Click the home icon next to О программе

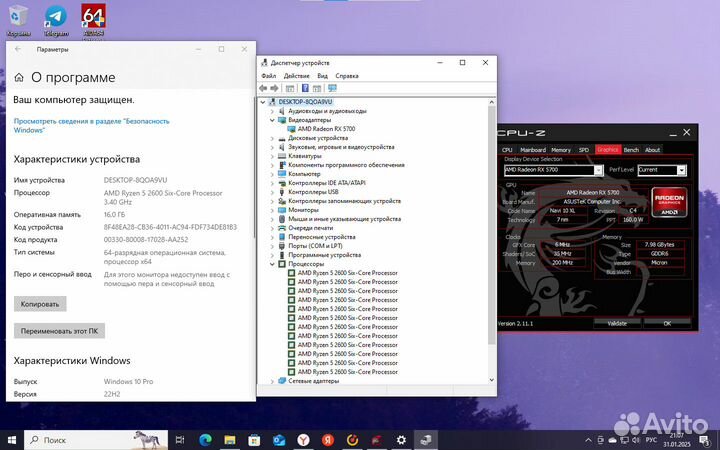19,78
